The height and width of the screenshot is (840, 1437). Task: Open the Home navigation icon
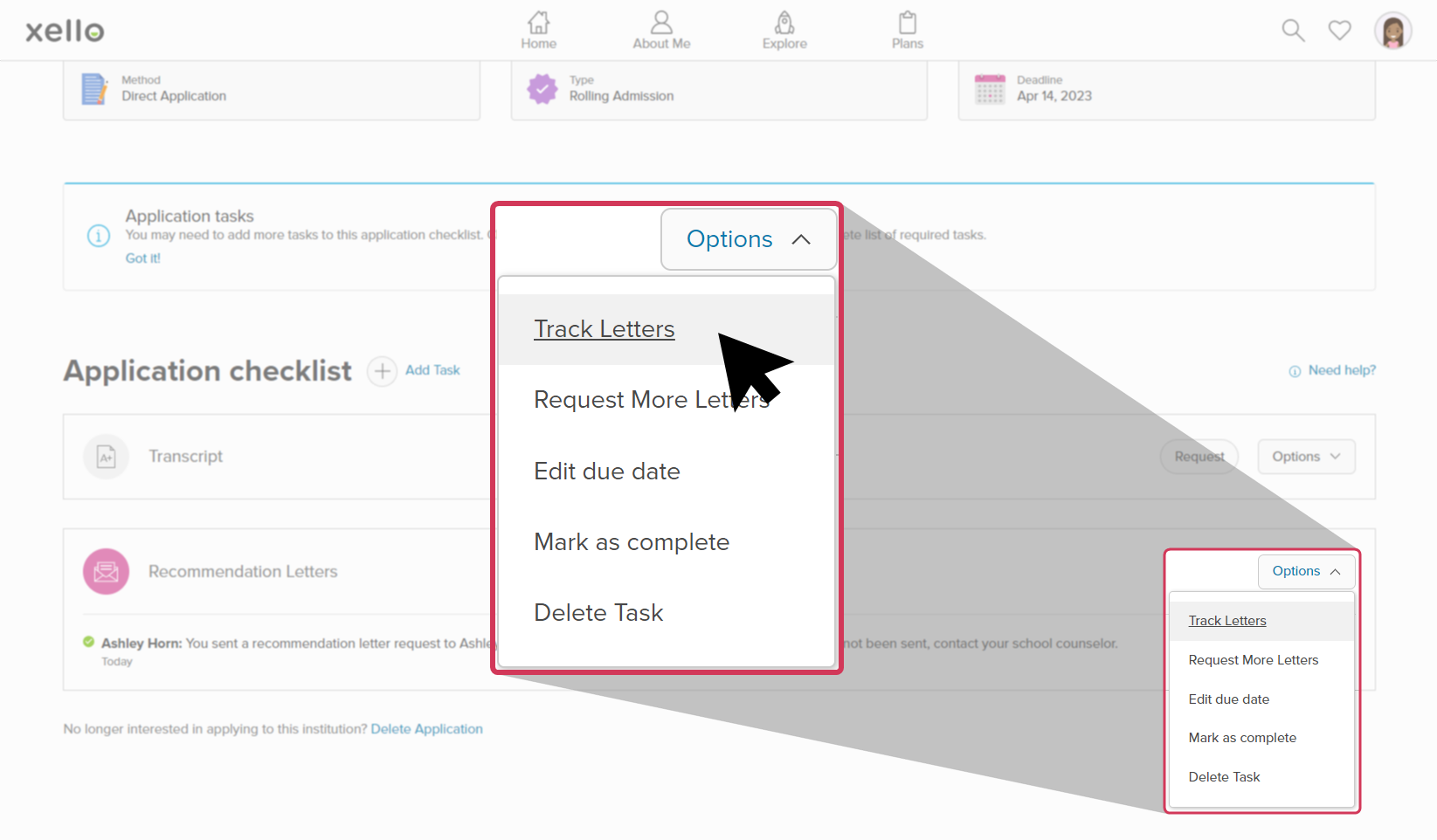(x=538, y=29)
